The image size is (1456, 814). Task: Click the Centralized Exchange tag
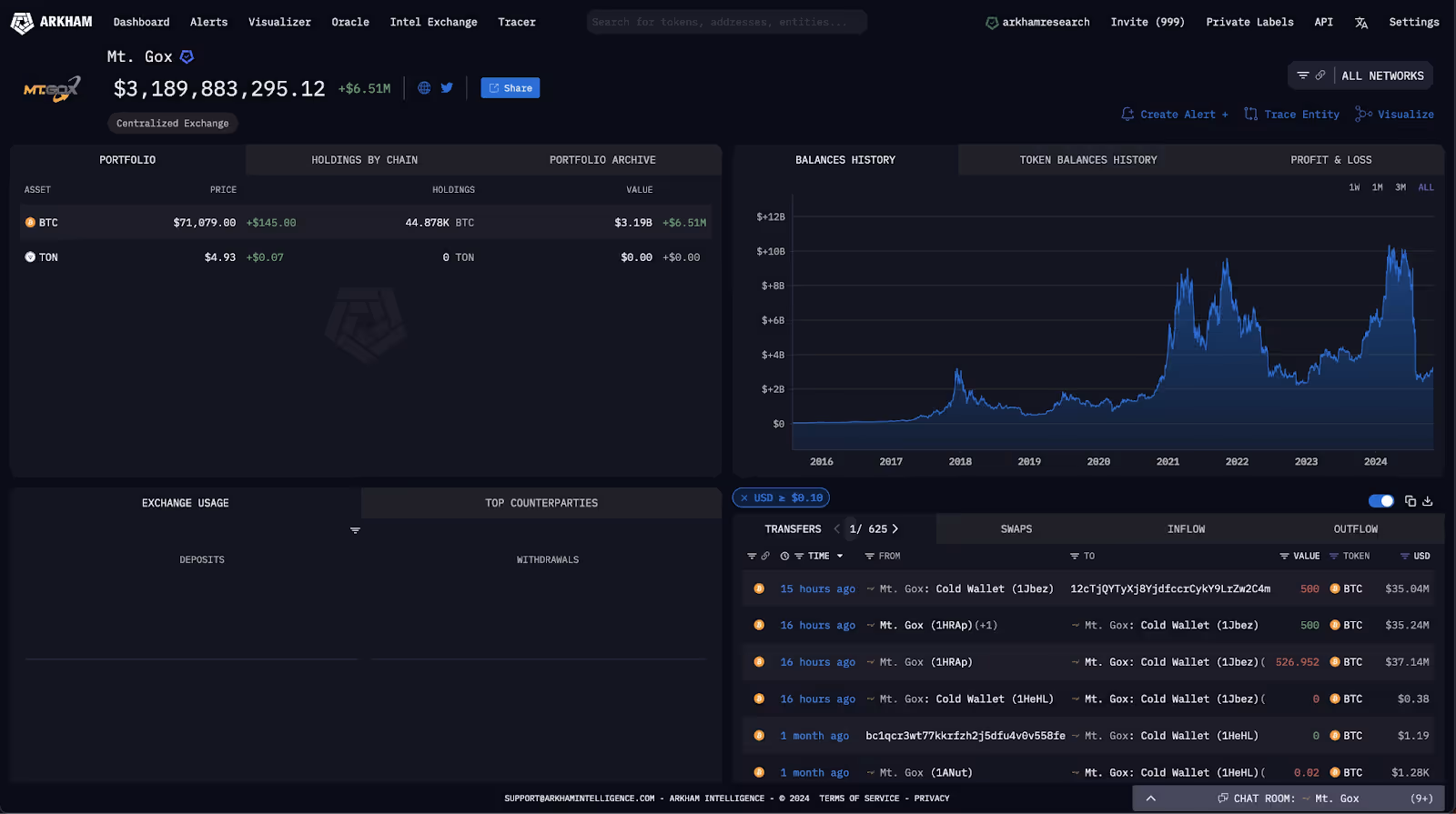[x=173, y=124]
